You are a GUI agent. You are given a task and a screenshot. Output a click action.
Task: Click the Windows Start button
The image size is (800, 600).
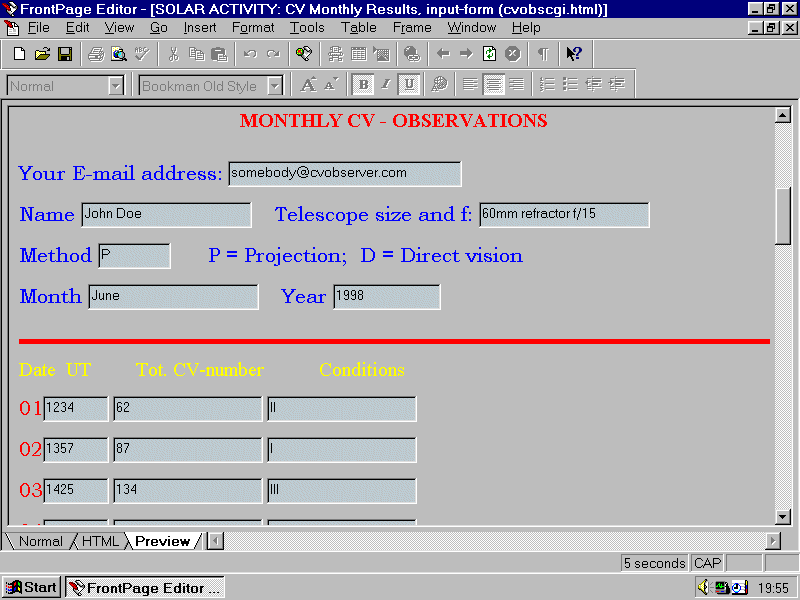coord(31,587)
